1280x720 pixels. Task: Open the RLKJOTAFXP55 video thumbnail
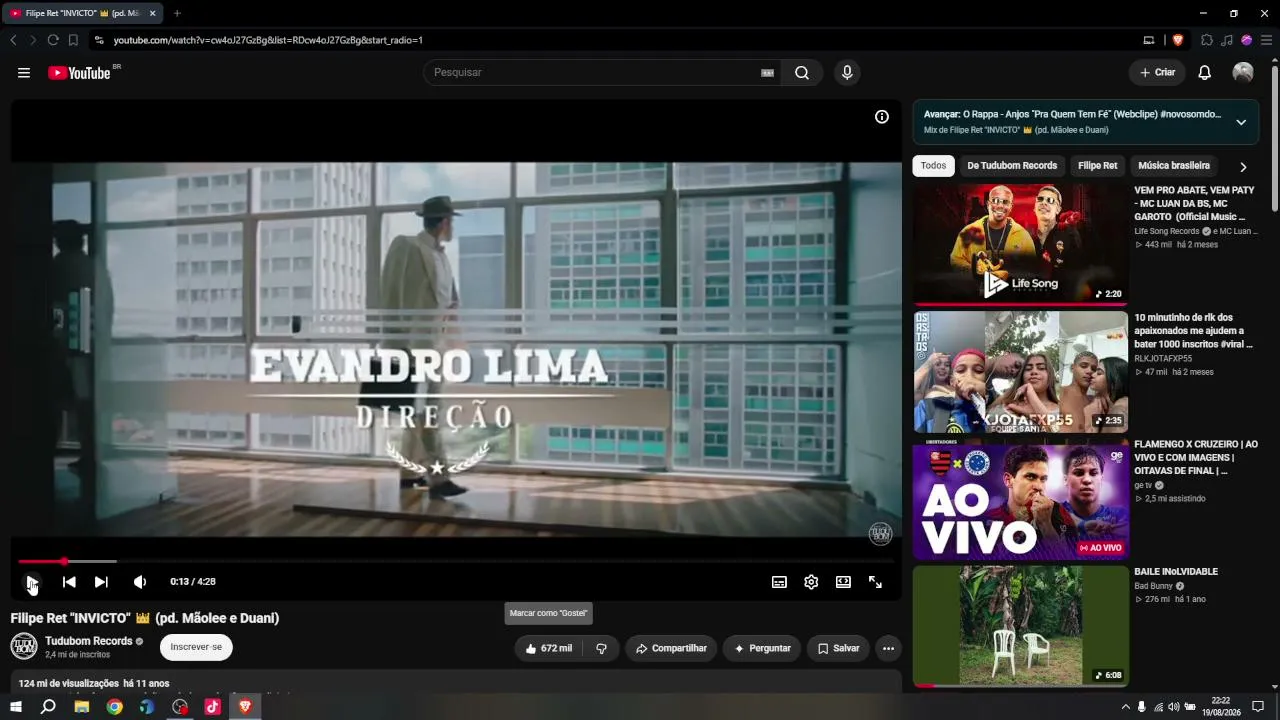pos(1020,371)
